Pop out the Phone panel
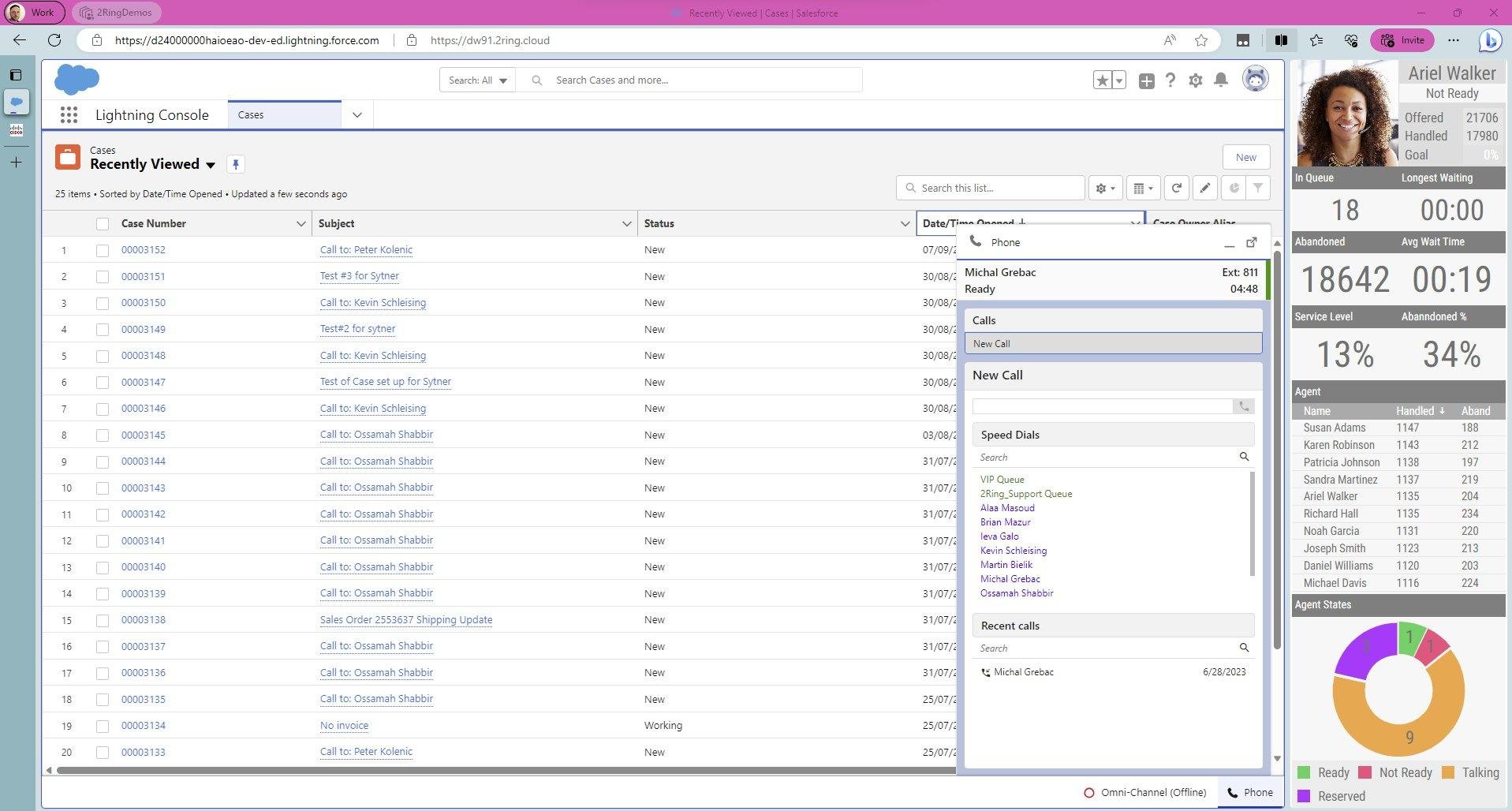 [1251, 242]
